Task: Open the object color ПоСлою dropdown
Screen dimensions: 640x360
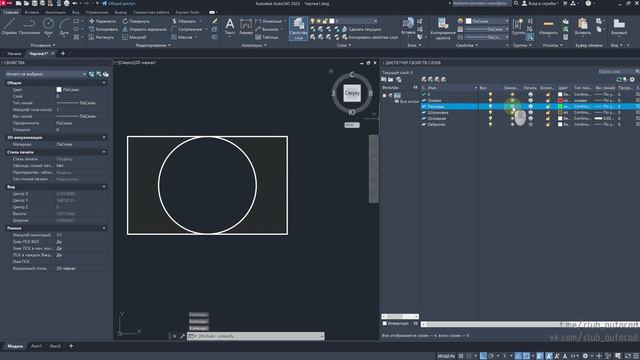Action: [x=487, y=21]
